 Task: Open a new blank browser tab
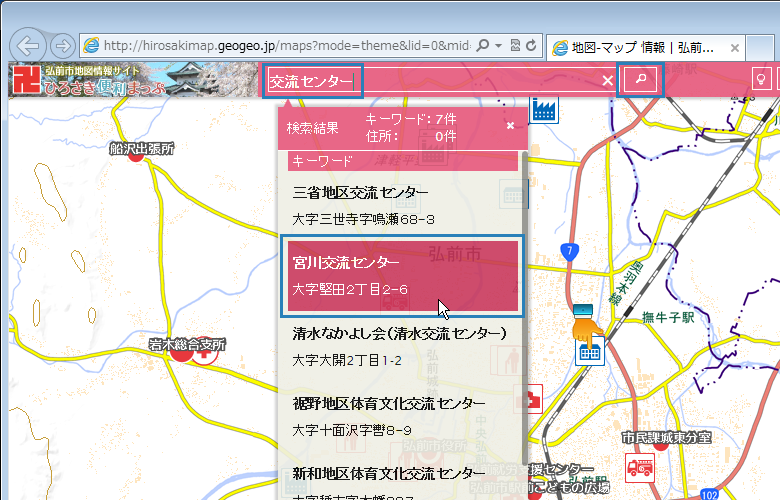click(x=760, y=48)
